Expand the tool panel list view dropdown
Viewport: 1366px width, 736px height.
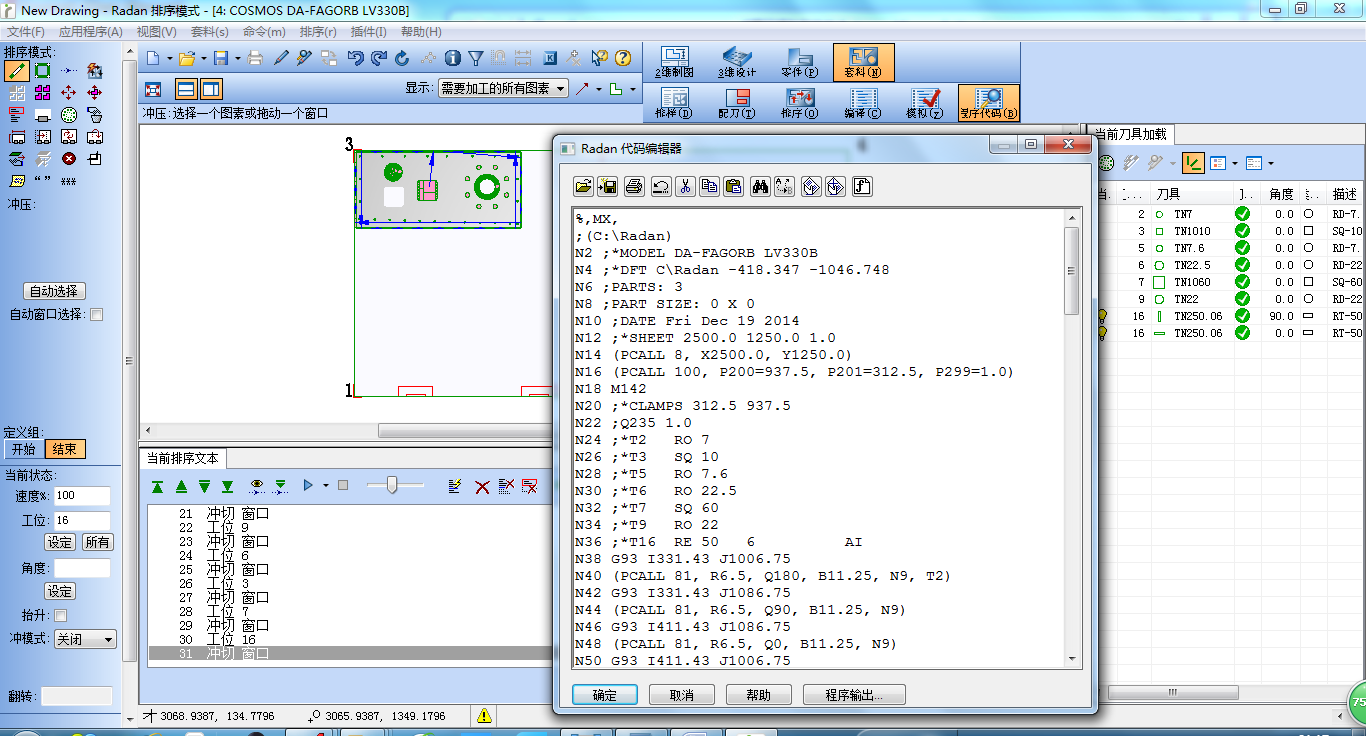click(x=1235, y=163)
